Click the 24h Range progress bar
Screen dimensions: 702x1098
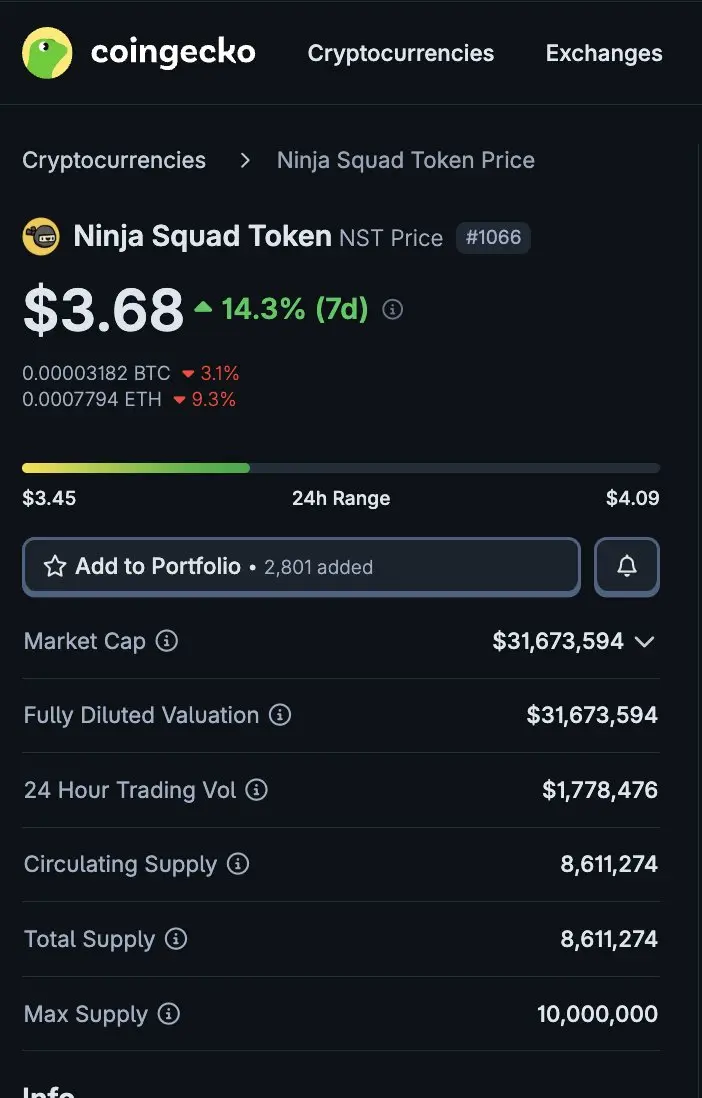pos(340,468)
